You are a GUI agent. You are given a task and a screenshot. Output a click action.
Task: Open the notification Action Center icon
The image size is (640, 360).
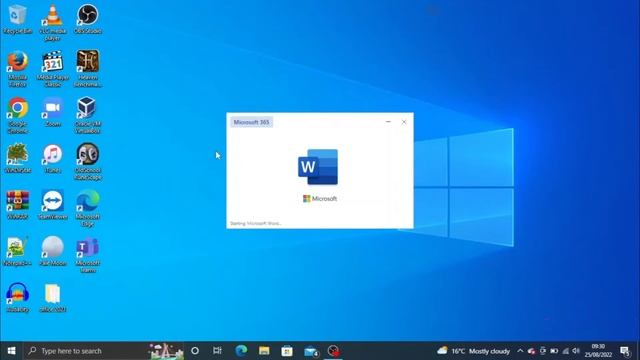tap(625, 351)
